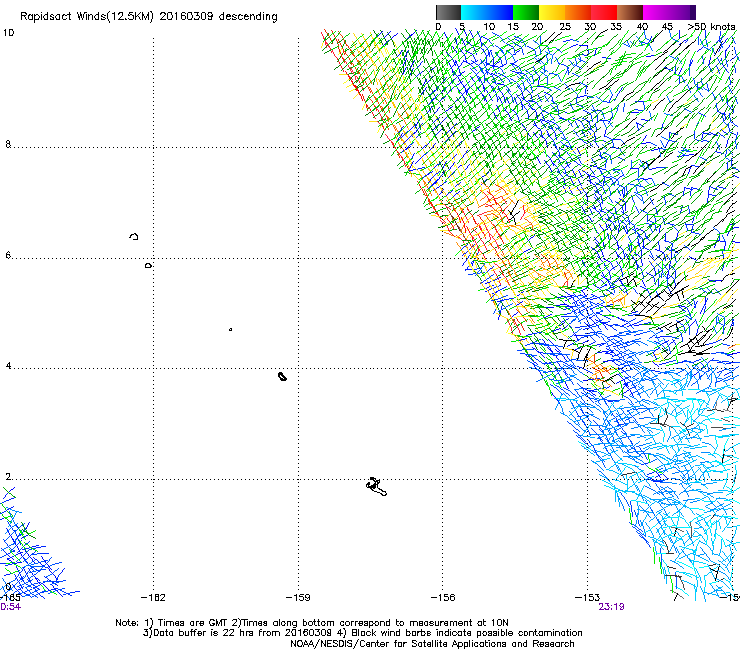Click the longitude label '-153' on the bottom axis
The width and height of the screenshot is (740, 650).
[588, 598]
